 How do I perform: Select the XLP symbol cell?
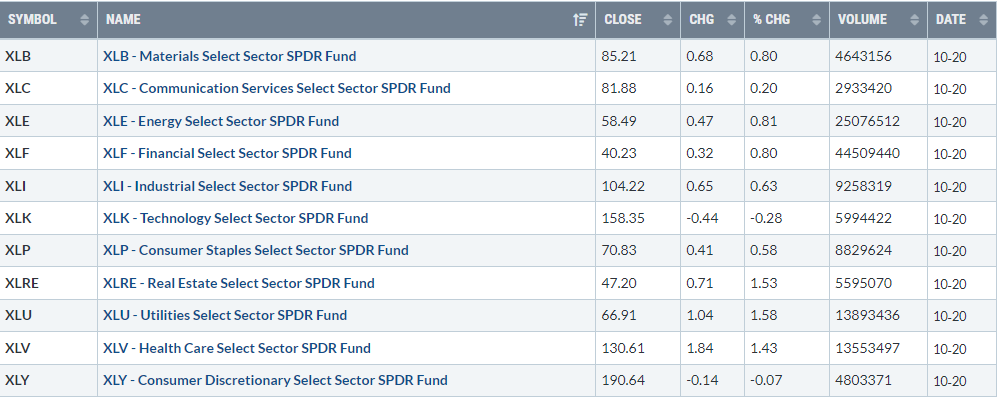pos(48,250)
